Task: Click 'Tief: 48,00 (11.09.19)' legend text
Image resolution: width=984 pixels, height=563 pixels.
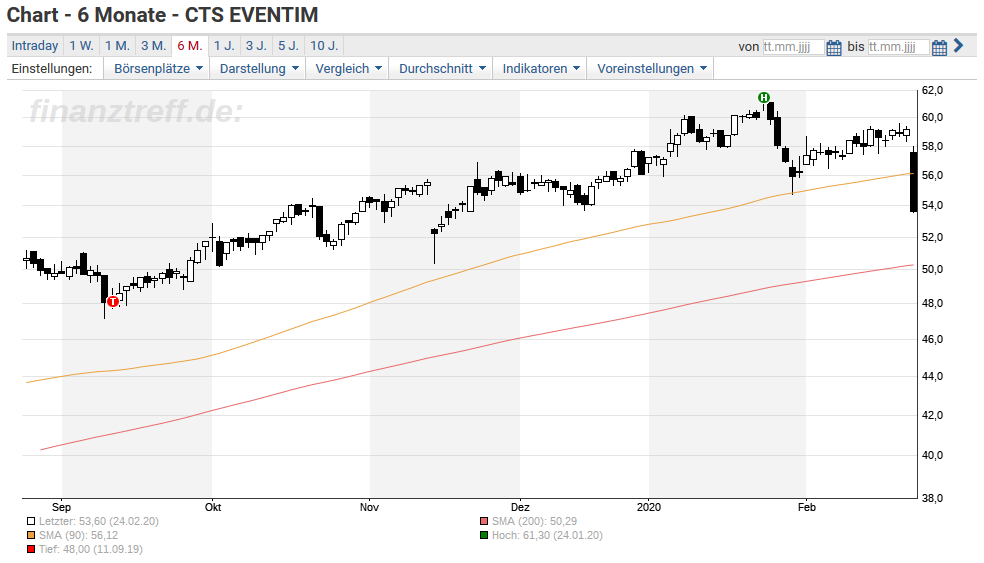Action: (x=90, y=549)
